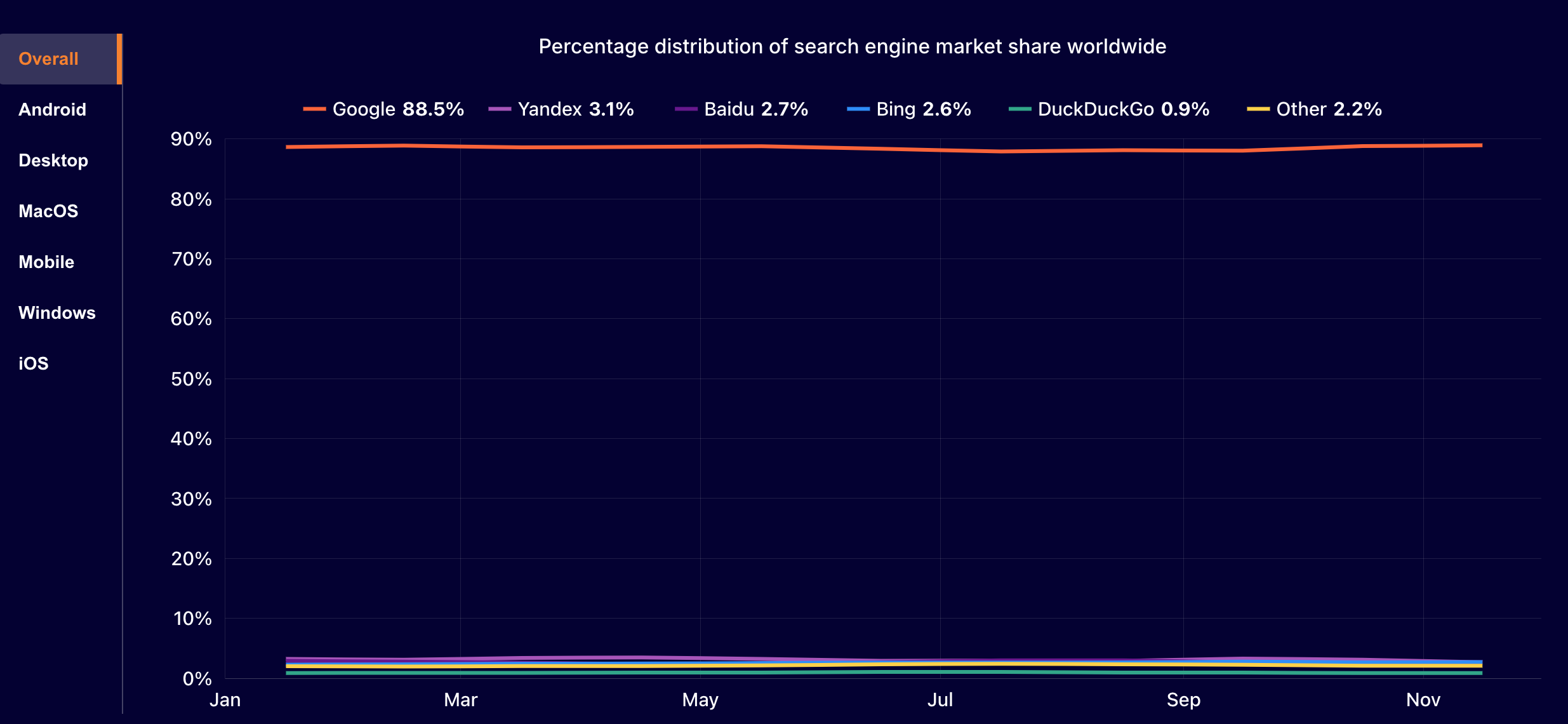Click the Nov label on x-axis

click(x=1423, y=700)
